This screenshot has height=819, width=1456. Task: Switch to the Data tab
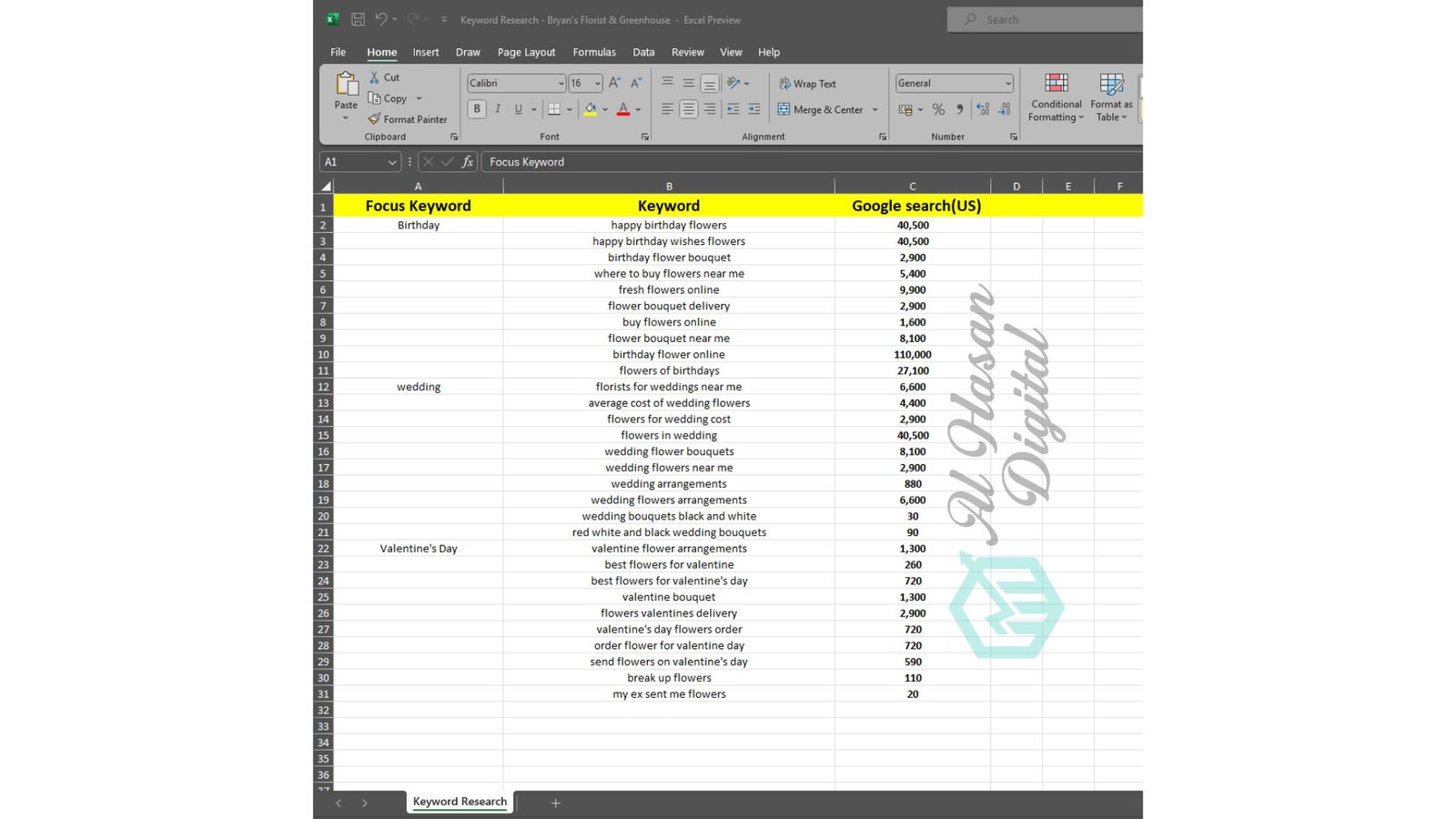click(643, 52)
